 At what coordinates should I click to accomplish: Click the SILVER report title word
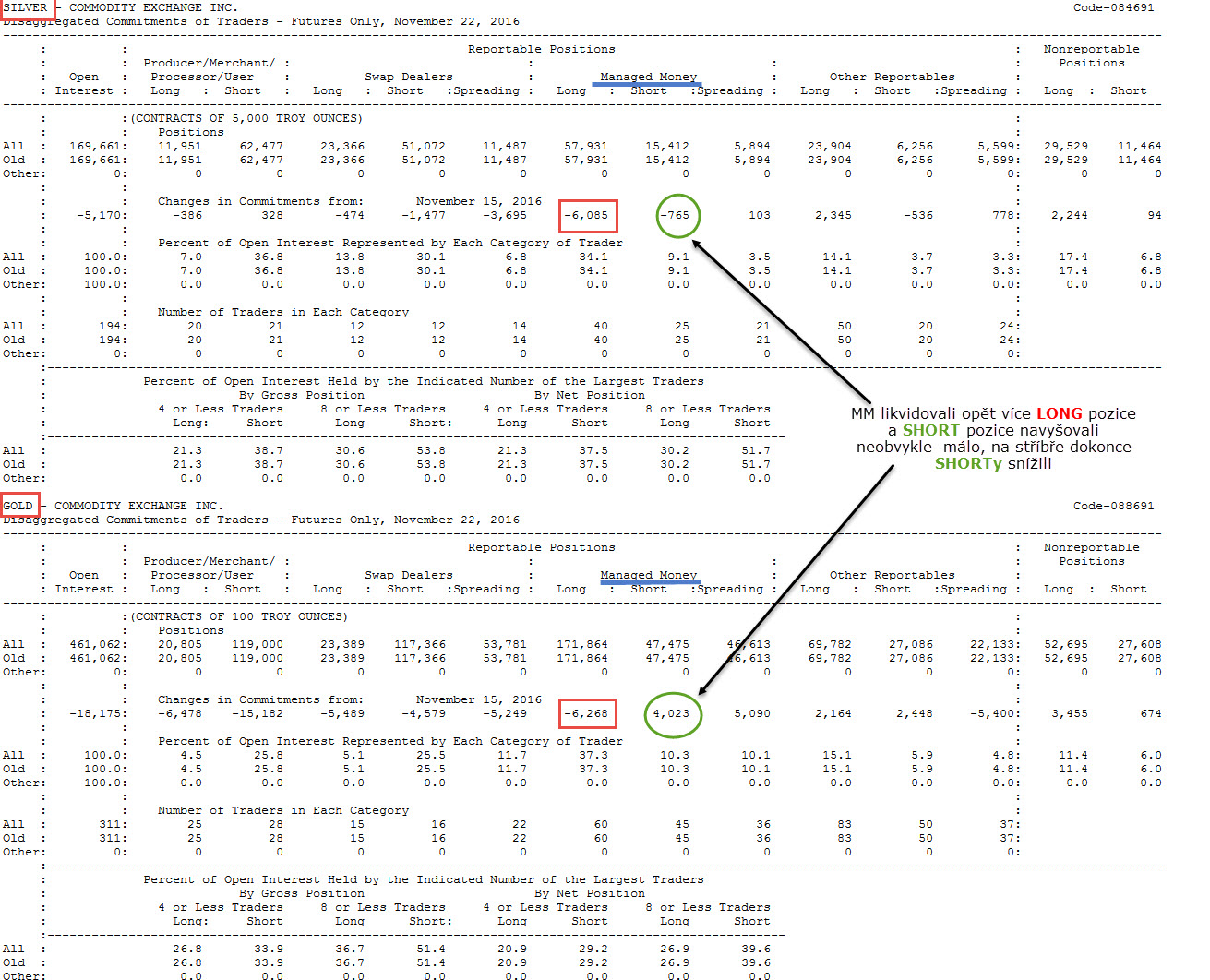pyautogui.click(x=25, y=7)
